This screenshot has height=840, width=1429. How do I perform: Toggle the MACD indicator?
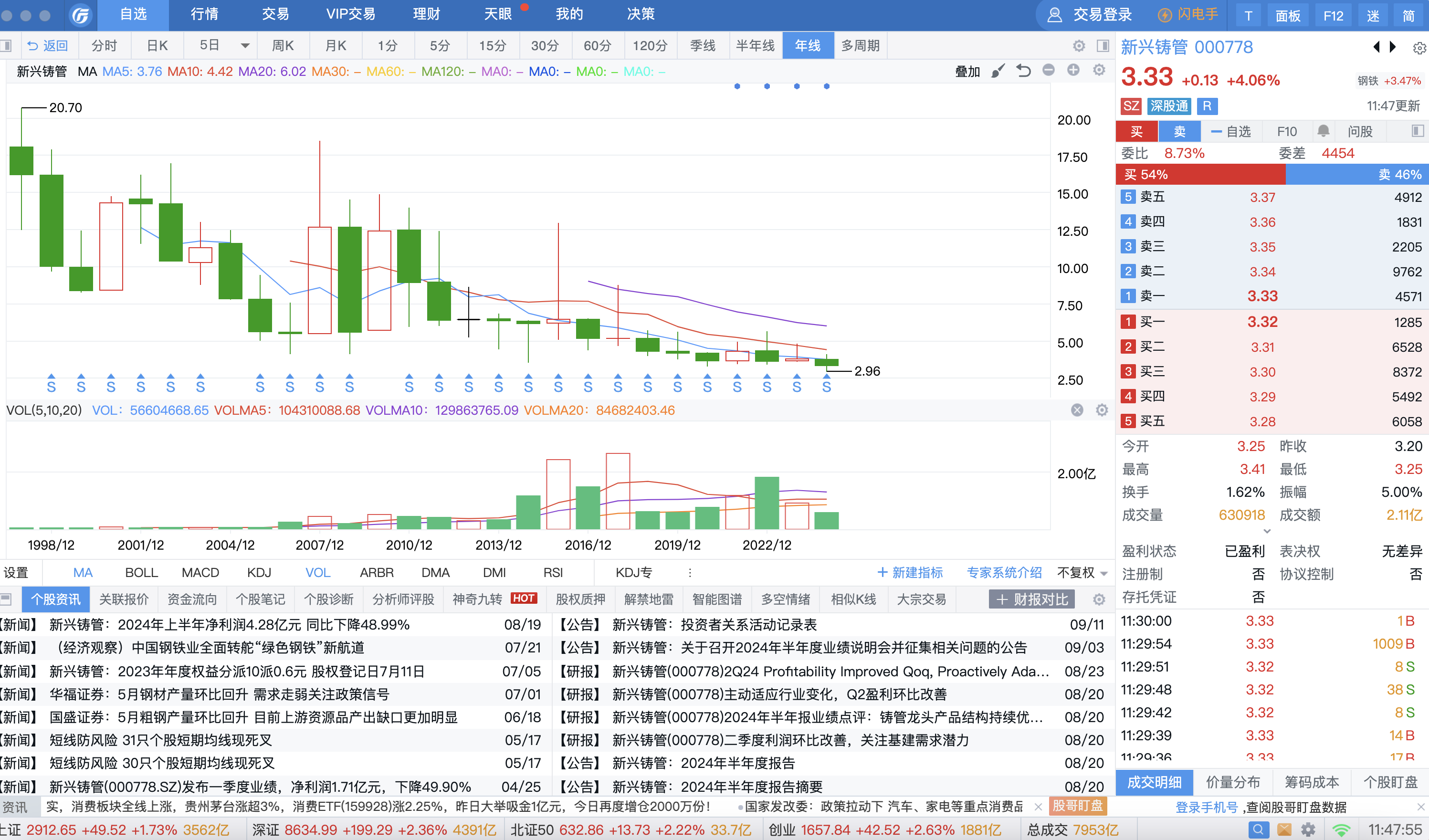[x=200, y=573]
